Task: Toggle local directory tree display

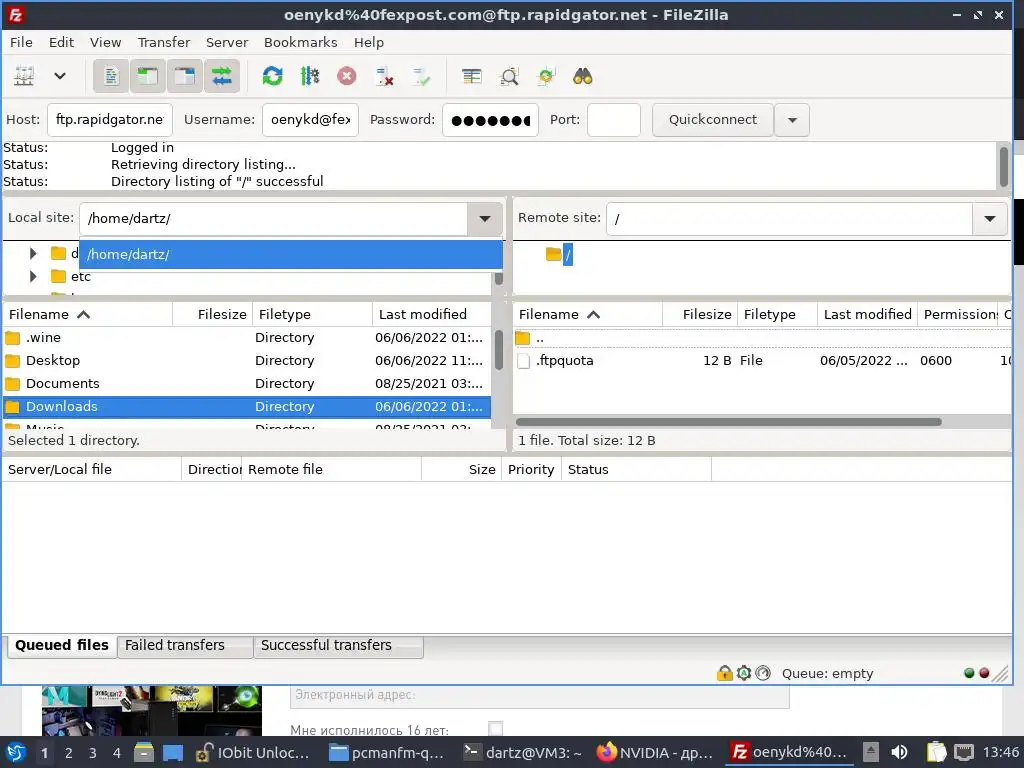Action: tap(148, 76)
